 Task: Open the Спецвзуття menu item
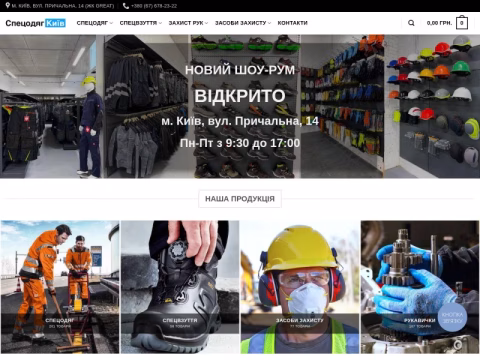click(138, 23)
